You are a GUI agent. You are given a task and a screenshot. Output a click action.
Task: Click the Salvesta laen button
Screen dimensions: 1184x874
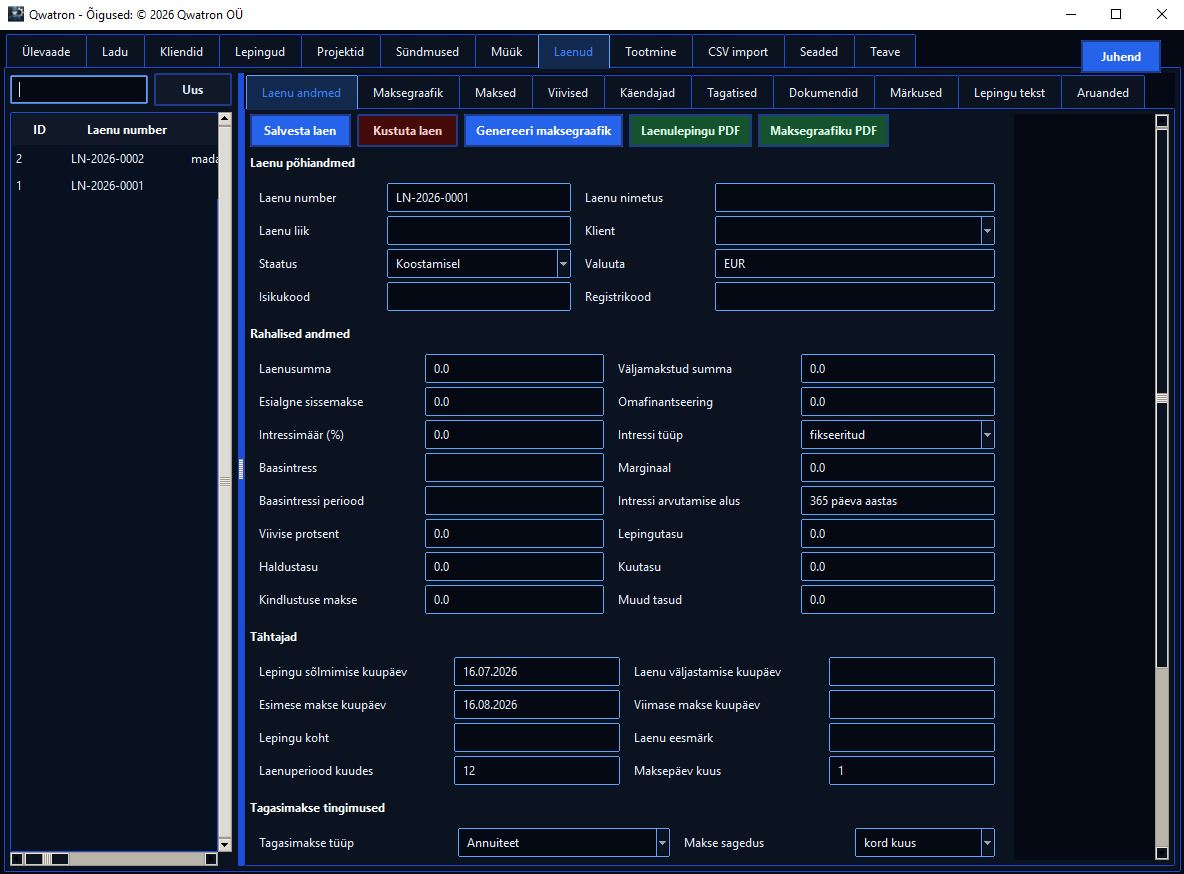300,131
